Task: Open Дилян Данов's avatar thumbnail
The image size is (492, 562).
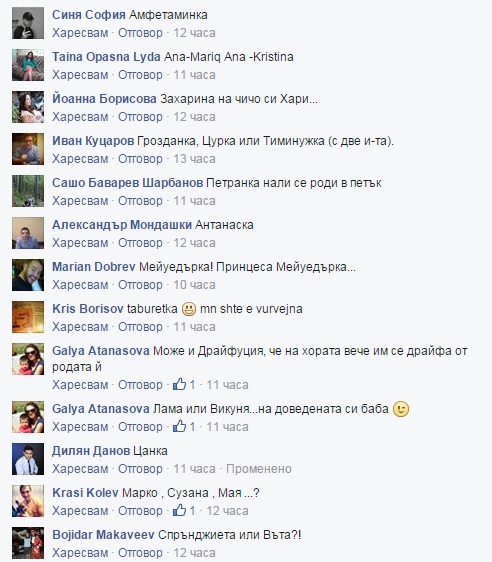Action: (x=28, y=459)
